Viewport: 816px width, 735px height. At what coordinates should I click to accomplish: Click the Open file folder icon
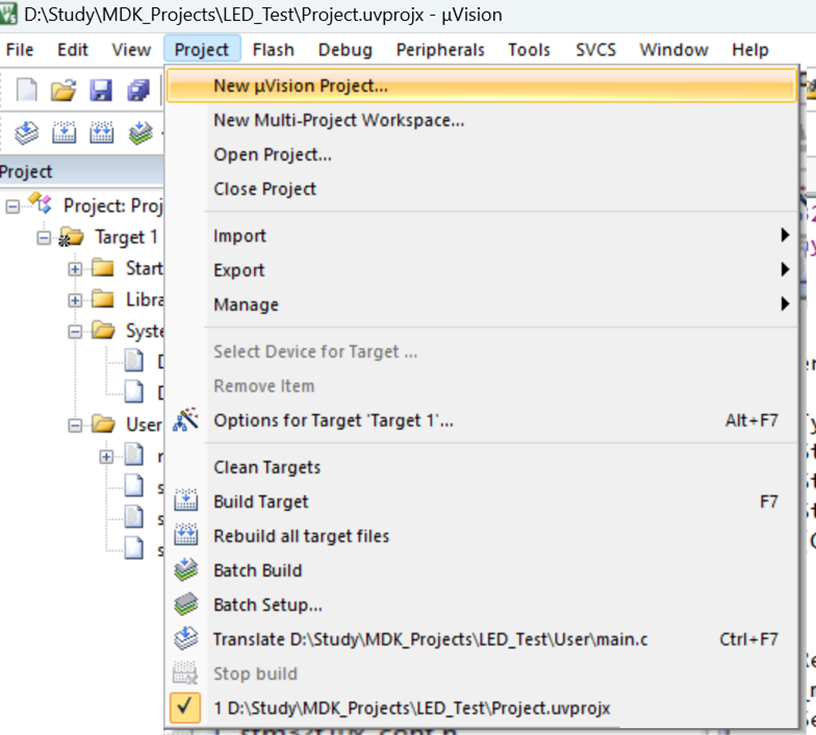(63, 90)
